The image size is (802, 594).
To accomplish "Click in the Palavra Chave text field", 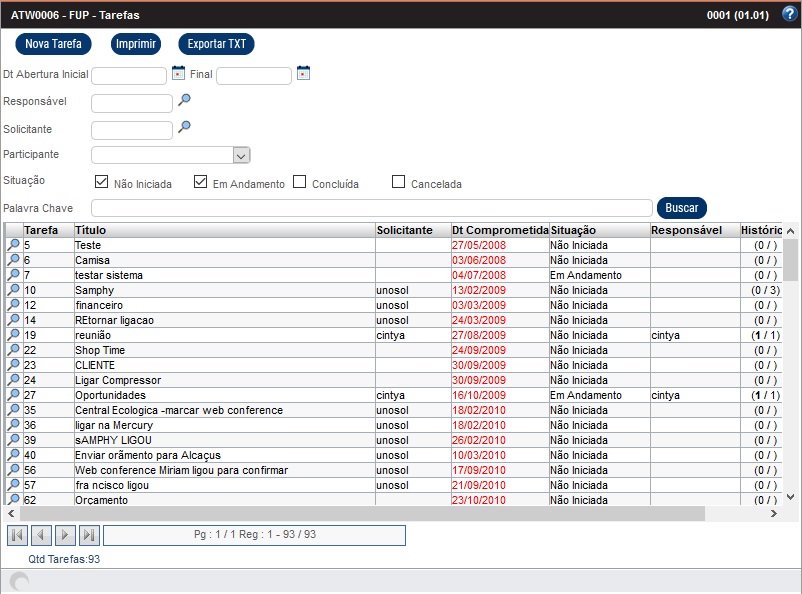I will click(x=371, y=208).
